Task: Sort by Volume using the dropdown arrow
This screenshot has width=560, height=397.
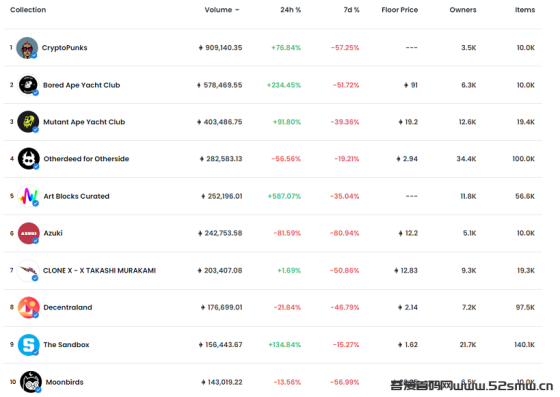Action: (237, 10)
